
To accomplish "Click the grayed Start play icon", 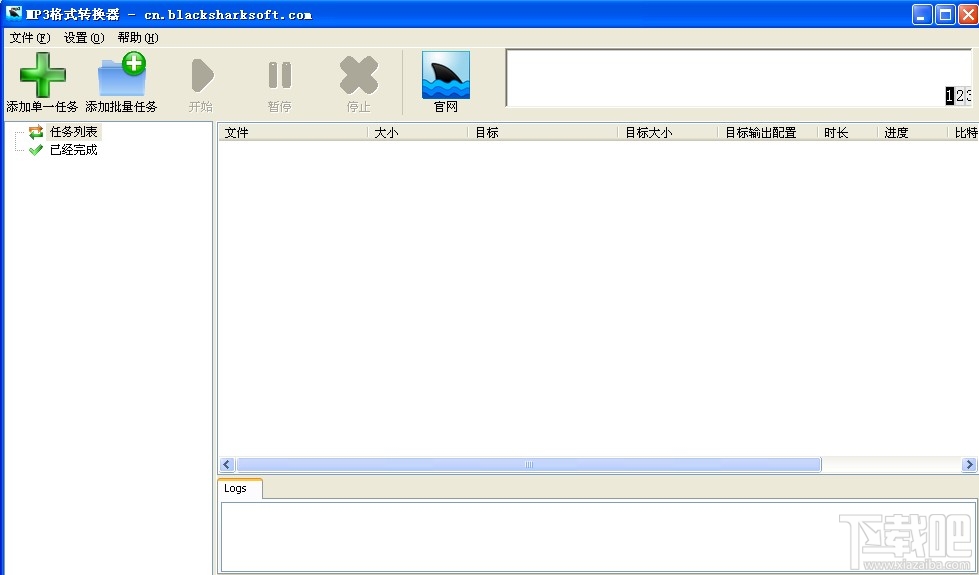I will (x=202, y=75).
